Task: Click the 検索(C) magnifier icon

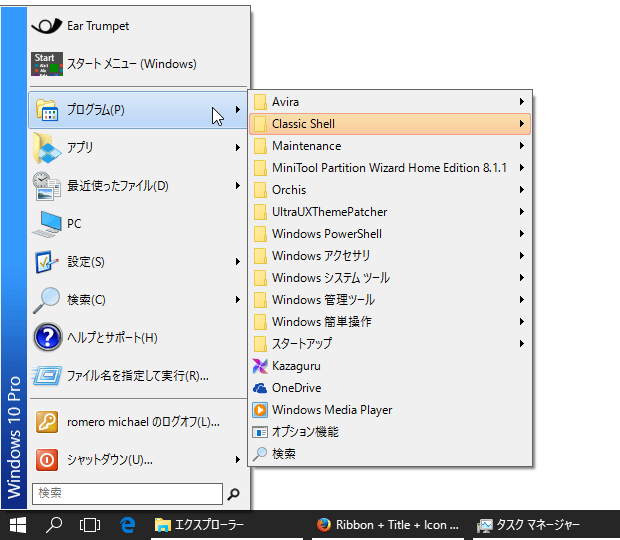Action: click(x=47, y=300)
